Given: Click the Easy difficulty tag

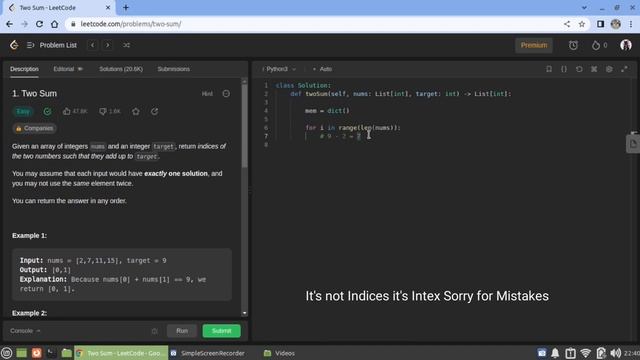Looking at the screenshot, I should [23, 111].
